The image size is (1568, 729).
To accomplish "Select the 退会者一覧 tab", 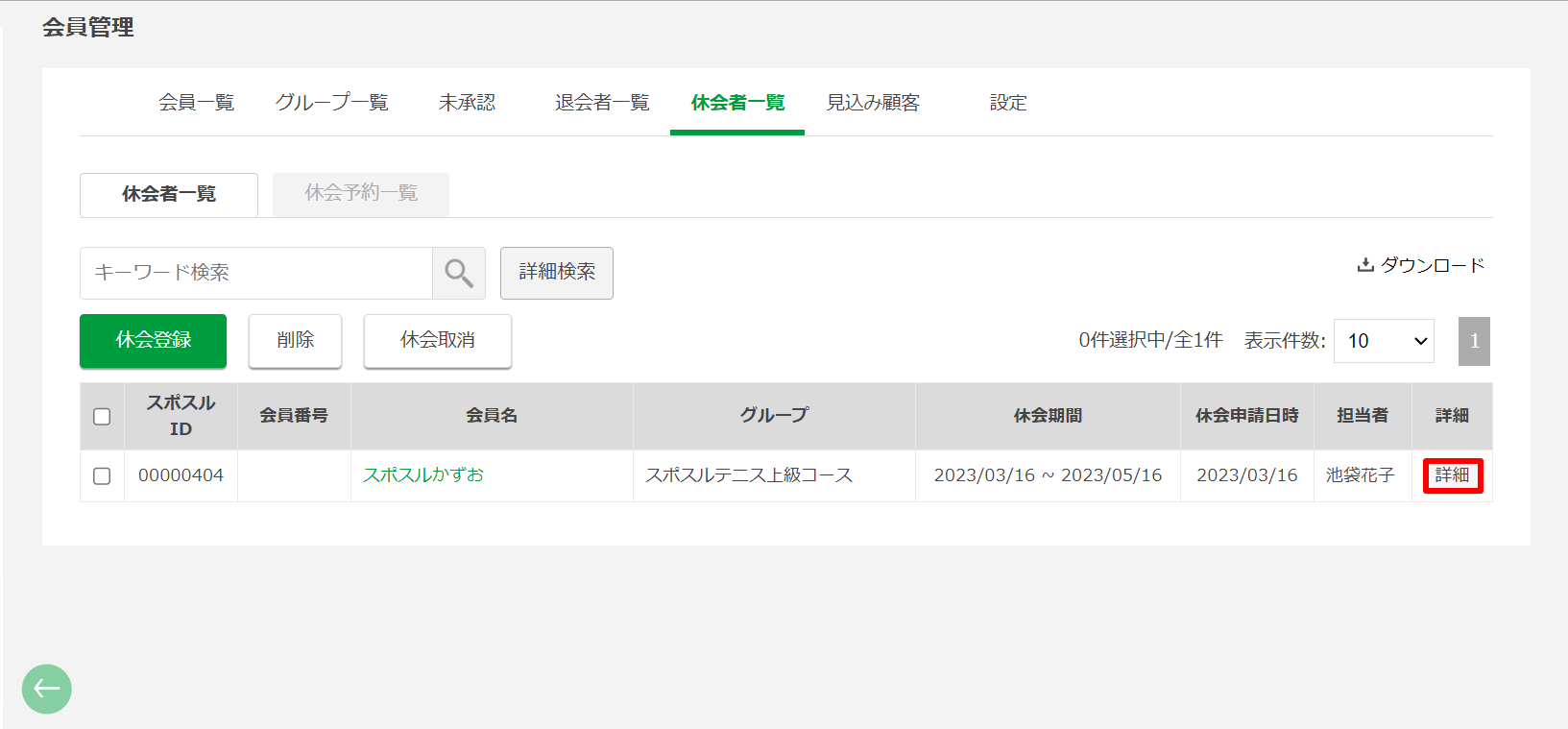I will coord(602,103).
